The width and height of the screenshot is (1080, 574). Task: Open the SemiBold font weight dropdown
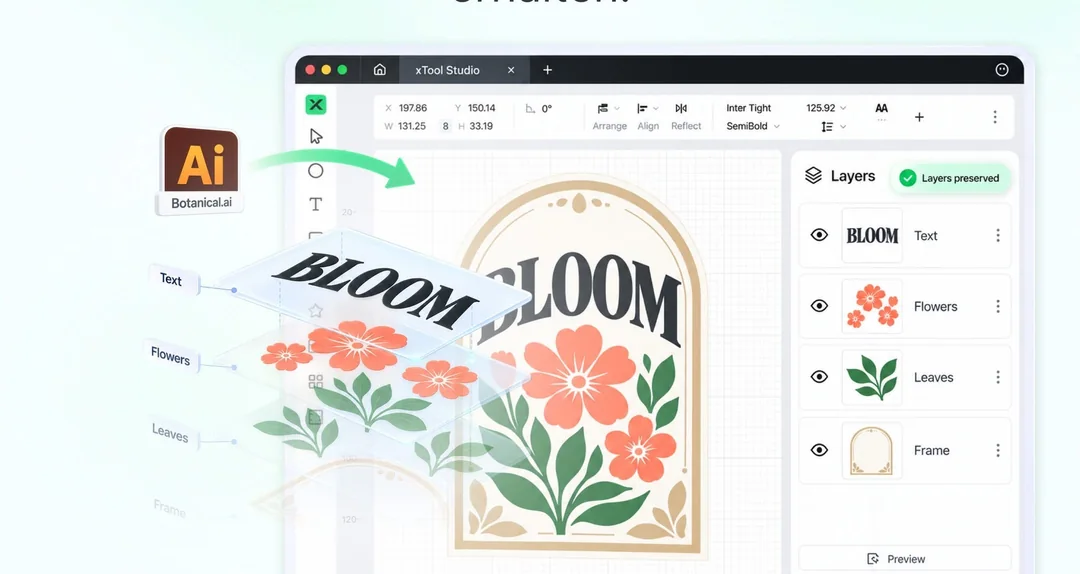click(754, 126)
